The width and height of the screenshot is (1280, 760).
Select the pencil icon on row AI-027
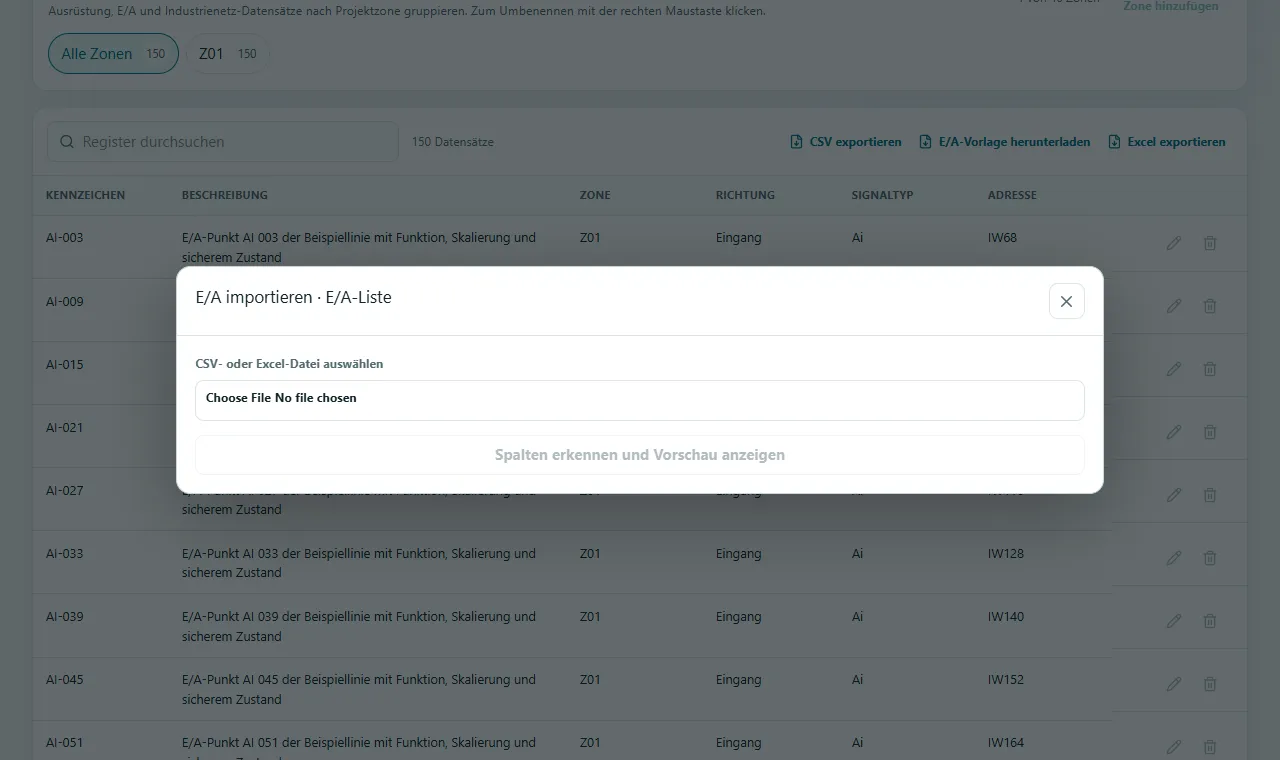point(1174,495)
